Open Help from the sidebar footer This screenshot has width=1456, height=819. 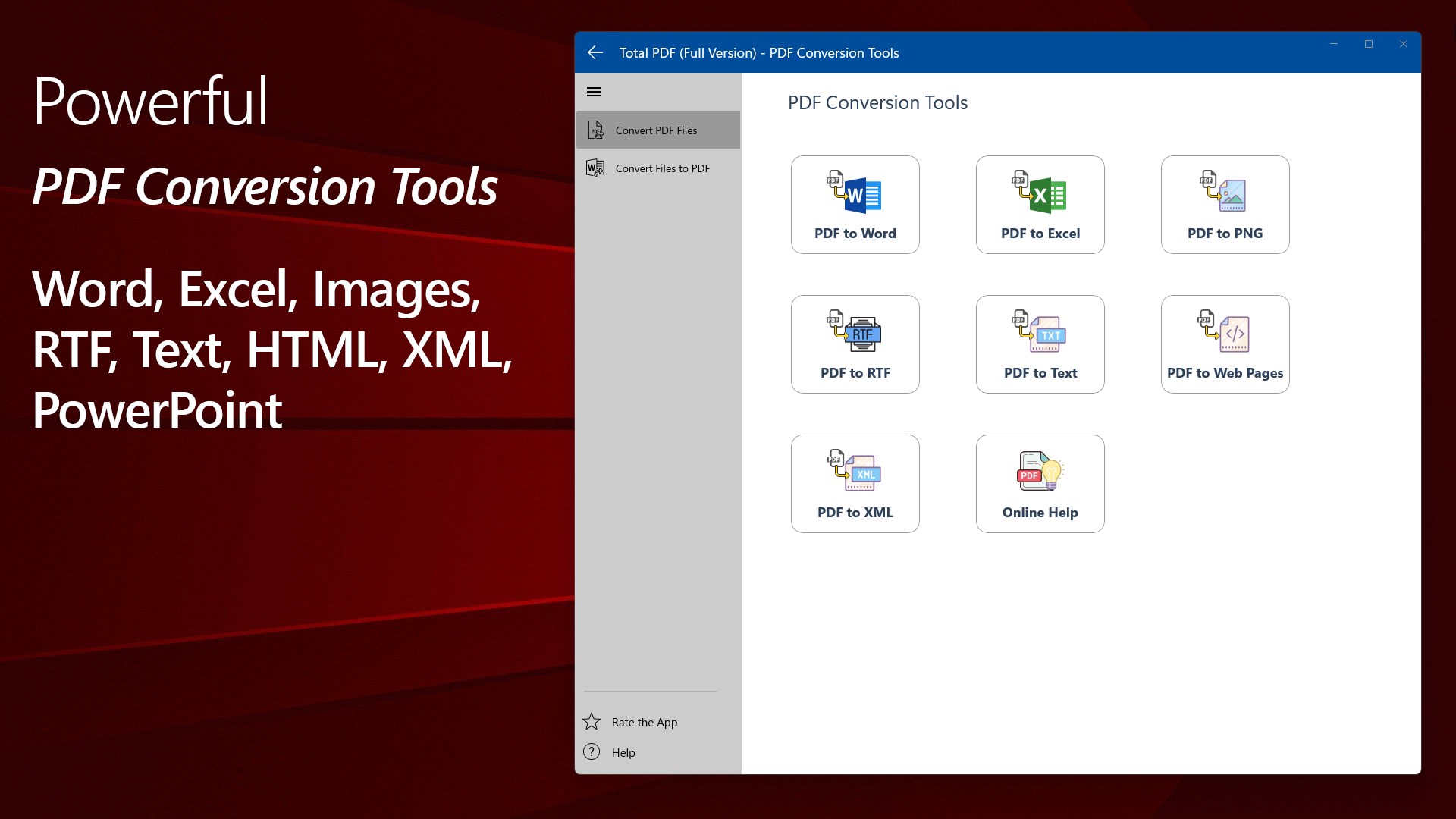pyautogui.click(x=623, y=752)
